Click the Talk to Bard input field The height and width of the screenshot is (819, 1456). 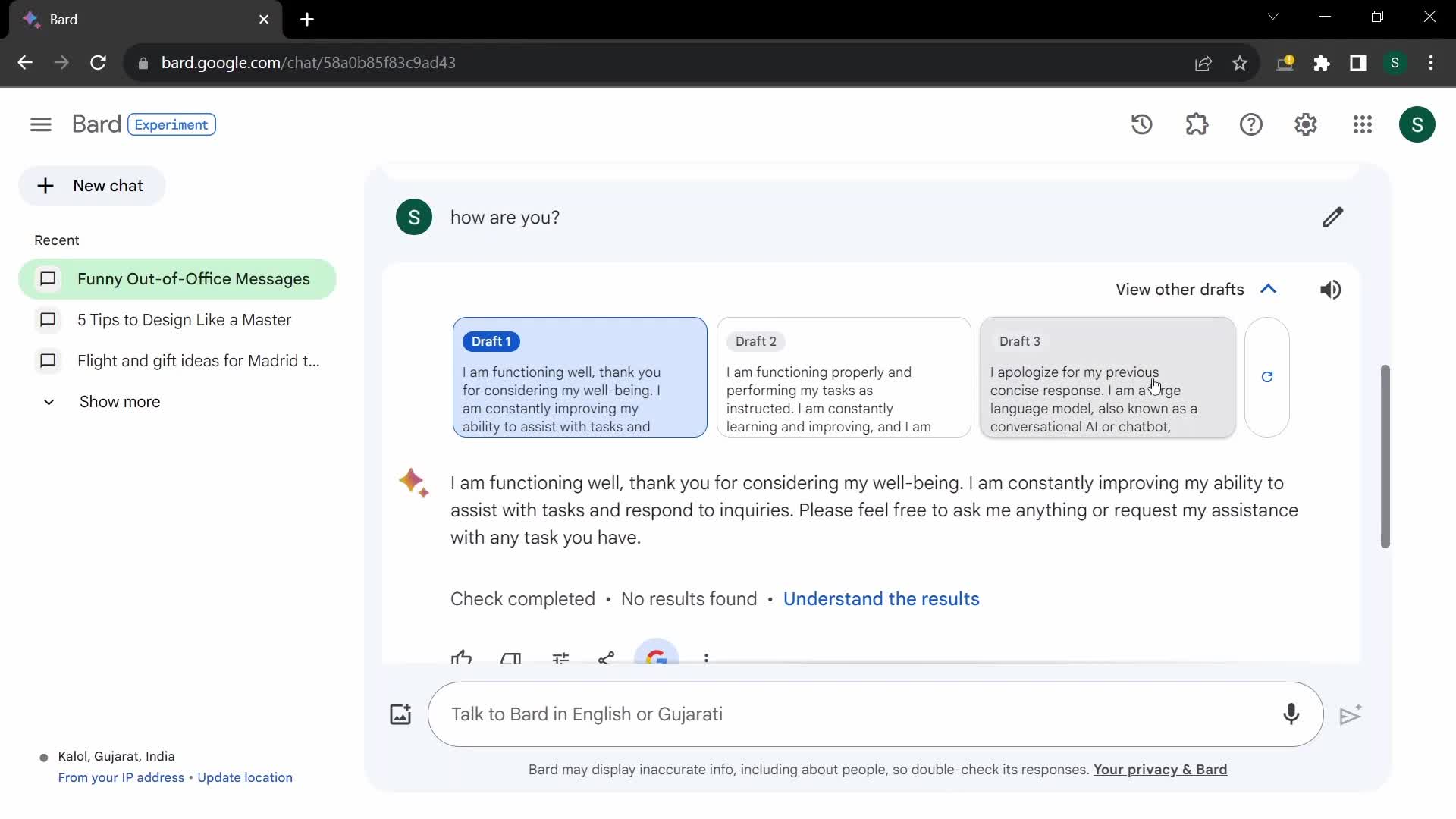[x=876, y=714]
